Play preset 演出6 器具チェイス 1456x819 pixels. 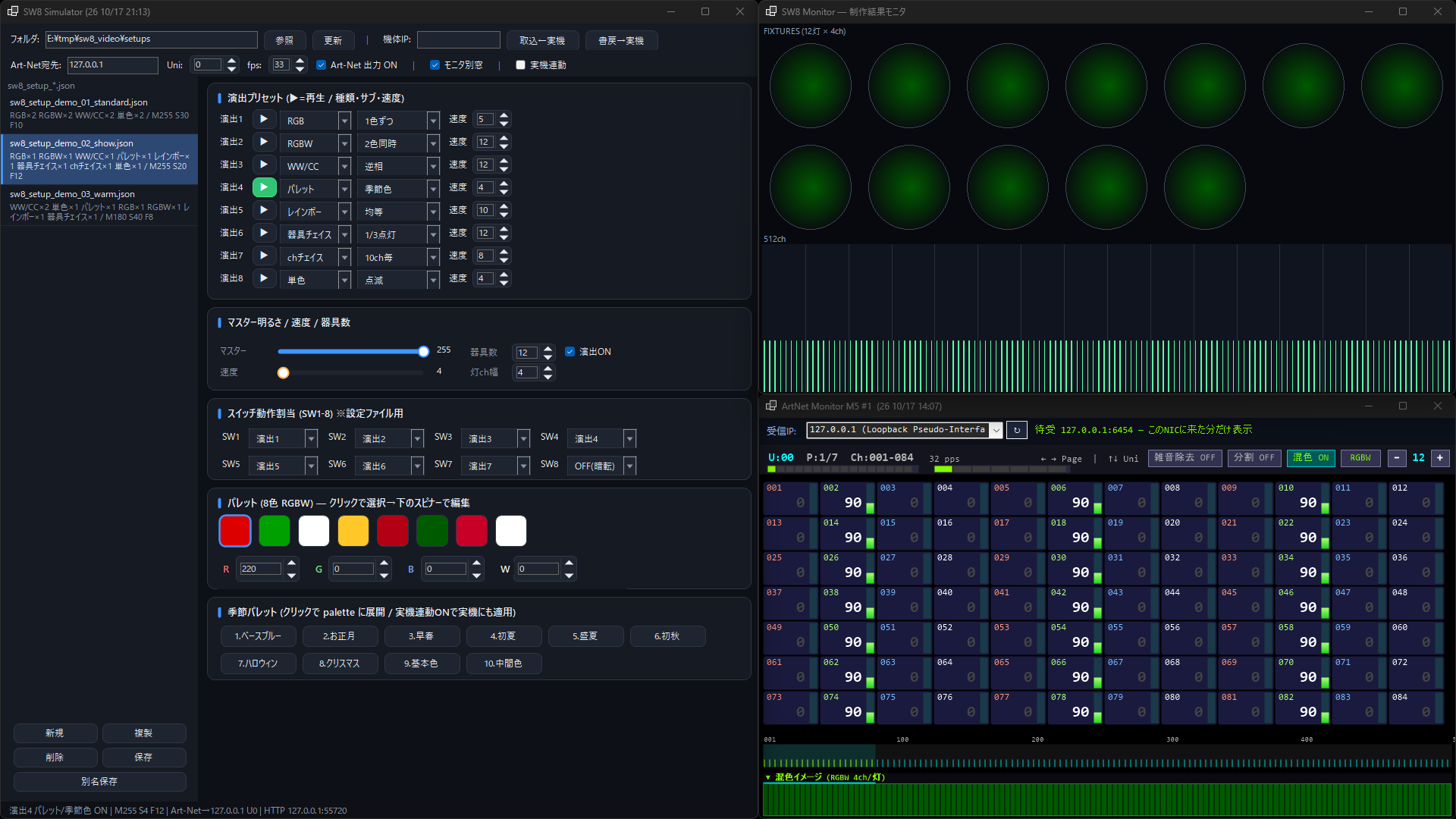point(263,233)
